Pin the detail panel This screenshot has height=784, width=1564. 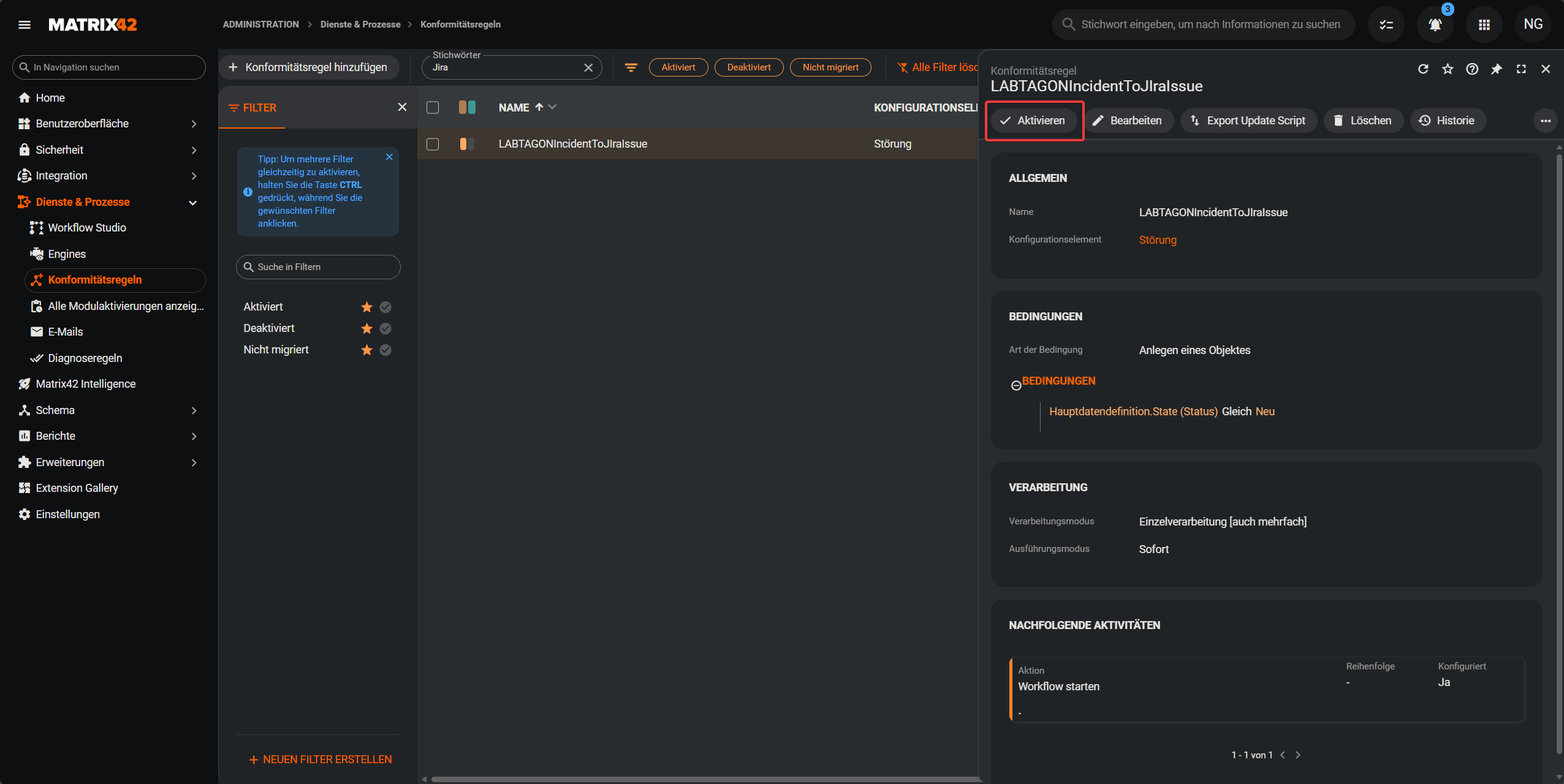[x=1497, y=69]
